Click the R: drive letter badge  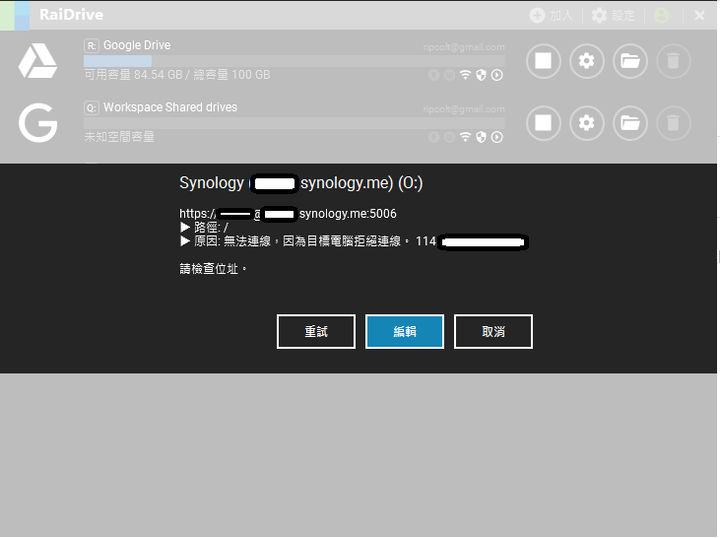91,46
